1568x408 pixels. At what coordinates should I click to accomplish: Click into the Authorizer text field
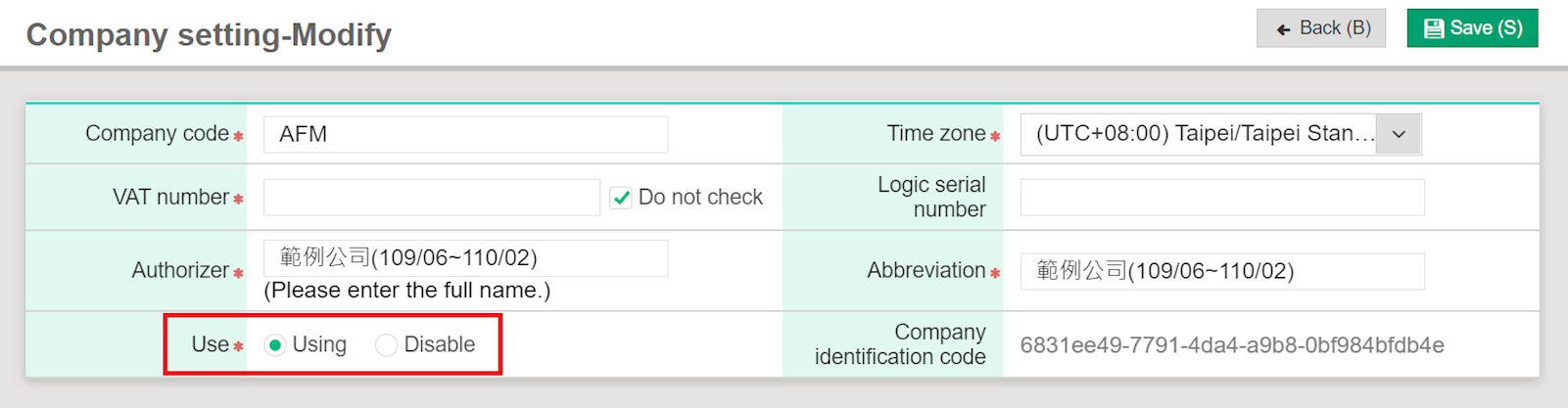pyautogui.click(x=465, y=258)
